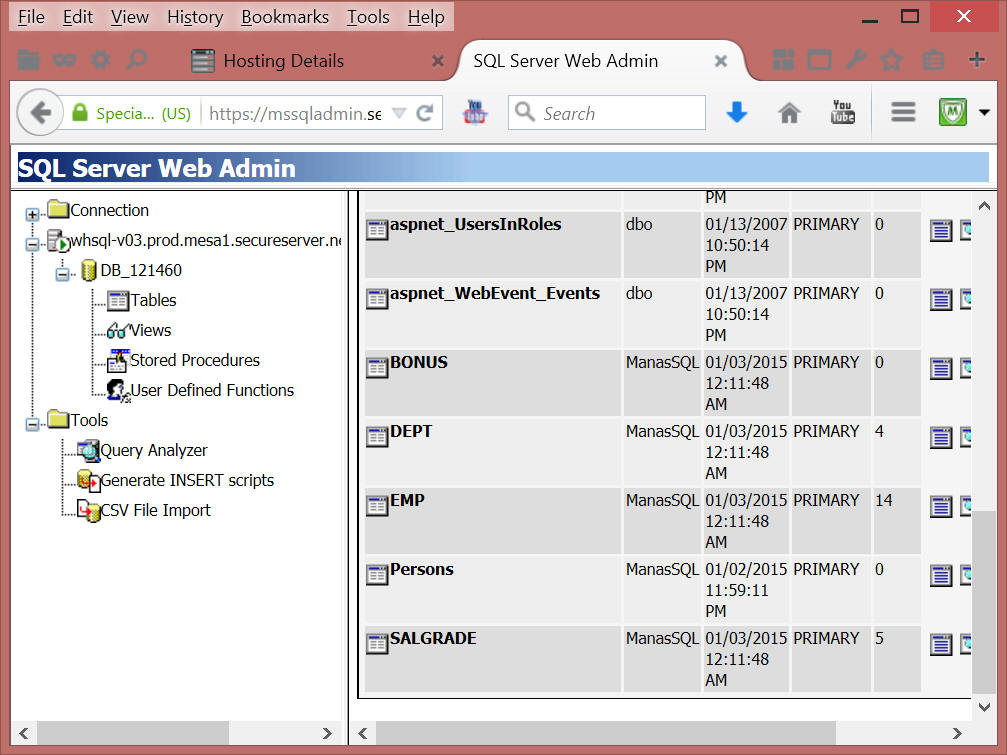Close the Hosting Details tab
The height and width of the screenshot is (755, 1007).
pos(438,61)
